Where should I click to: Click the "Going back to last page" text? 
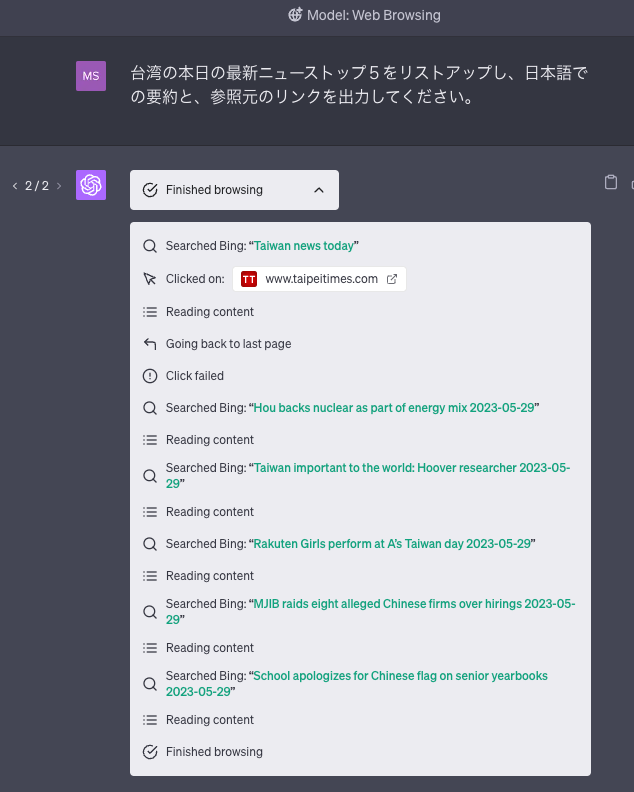tap(228, 344)
